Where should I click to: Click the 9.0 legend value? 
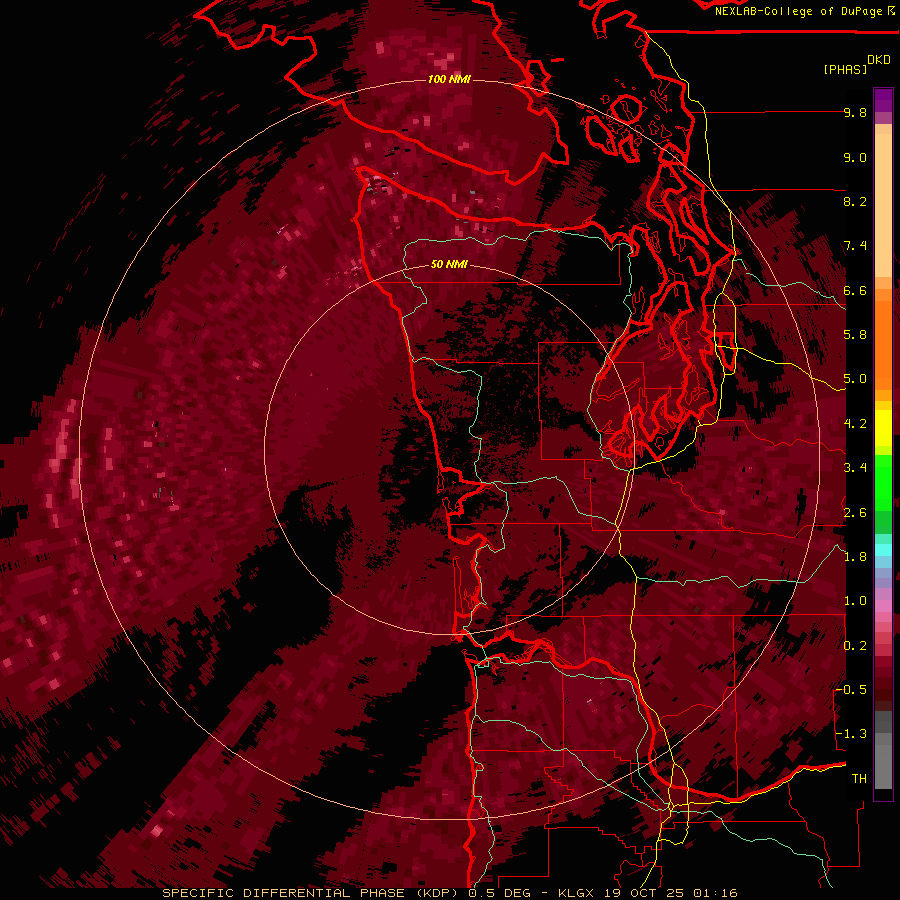[x=855, y=158]
